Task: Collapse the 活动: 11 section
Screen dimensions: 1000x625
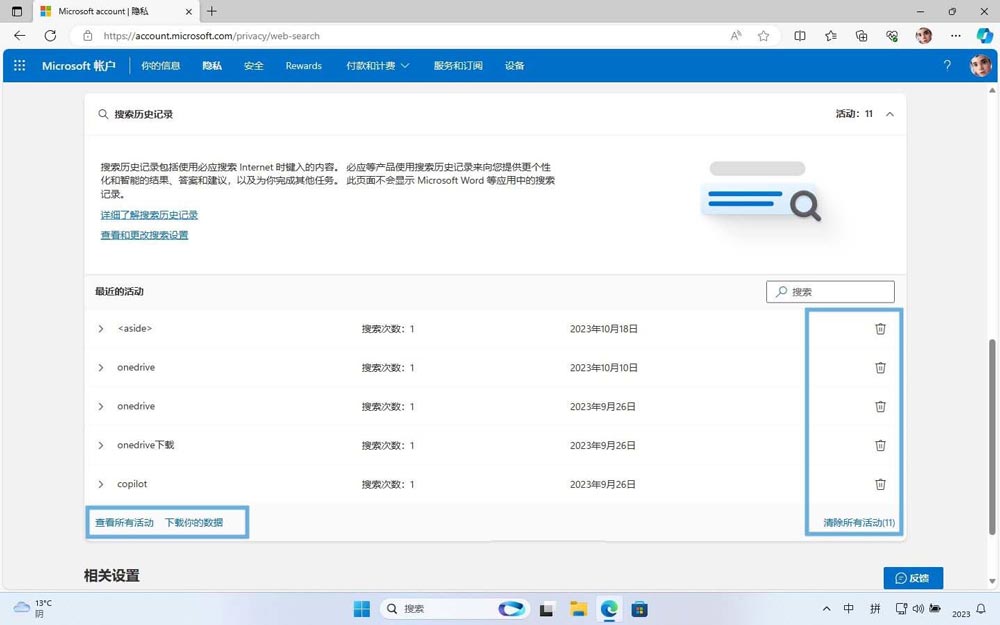Action: tap(888, 114)
